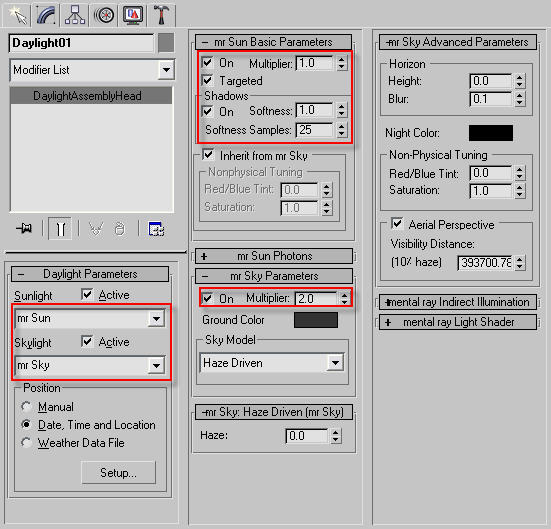Toggle Sunlight Active checkbox
The width and height of the screenshot is (551, 529).
(x=87, y=295)
